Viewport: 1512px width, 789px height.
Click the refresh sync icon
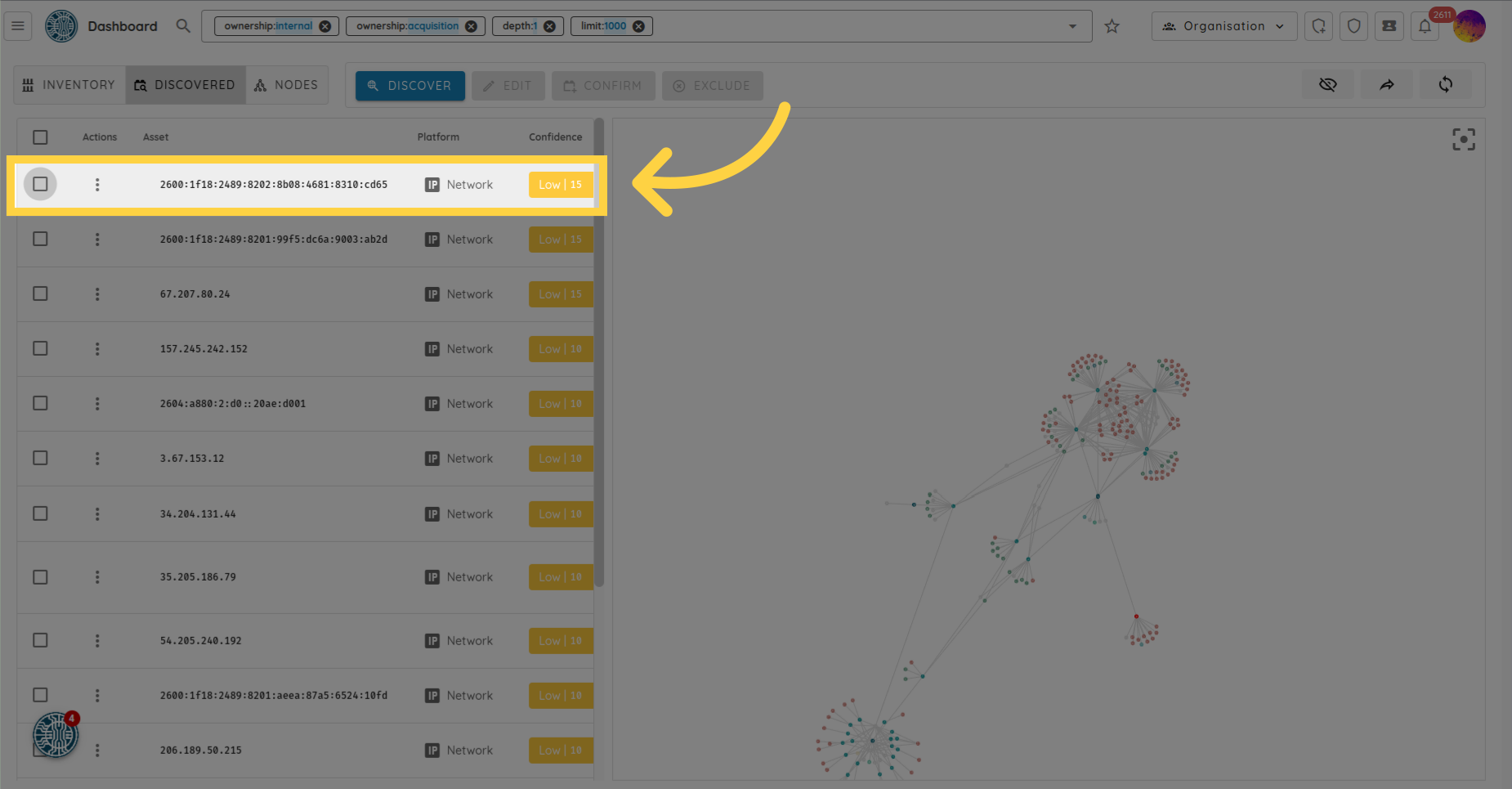1445,85
